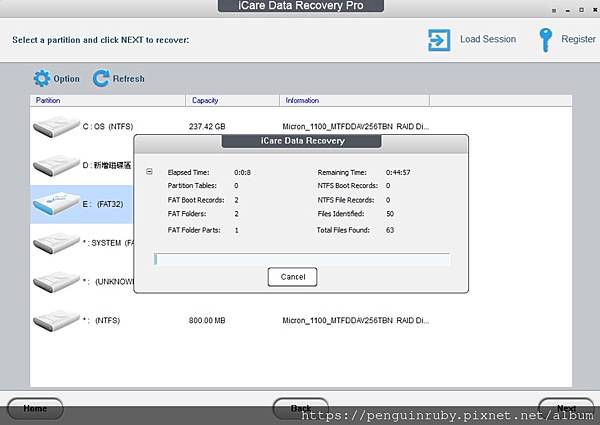Click the Option gear icon
This screenshot has height=425, width=600.
pos(42,78)
